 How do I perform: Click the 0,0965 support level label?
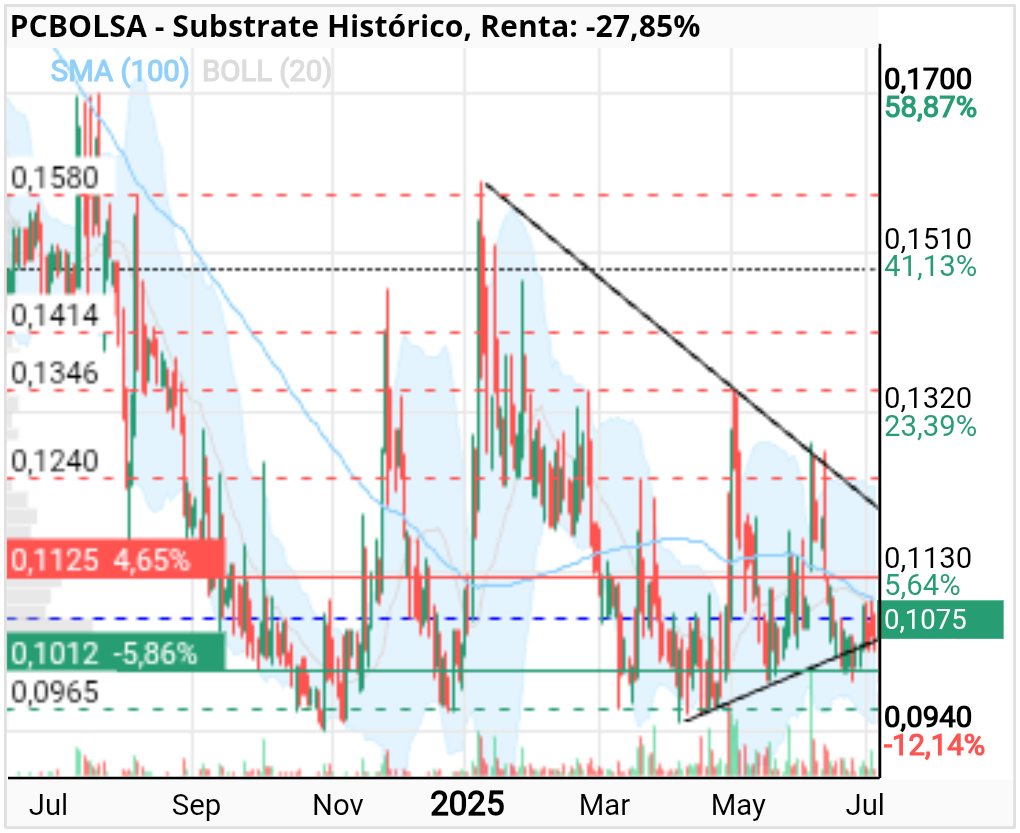[x=55, y=692]
